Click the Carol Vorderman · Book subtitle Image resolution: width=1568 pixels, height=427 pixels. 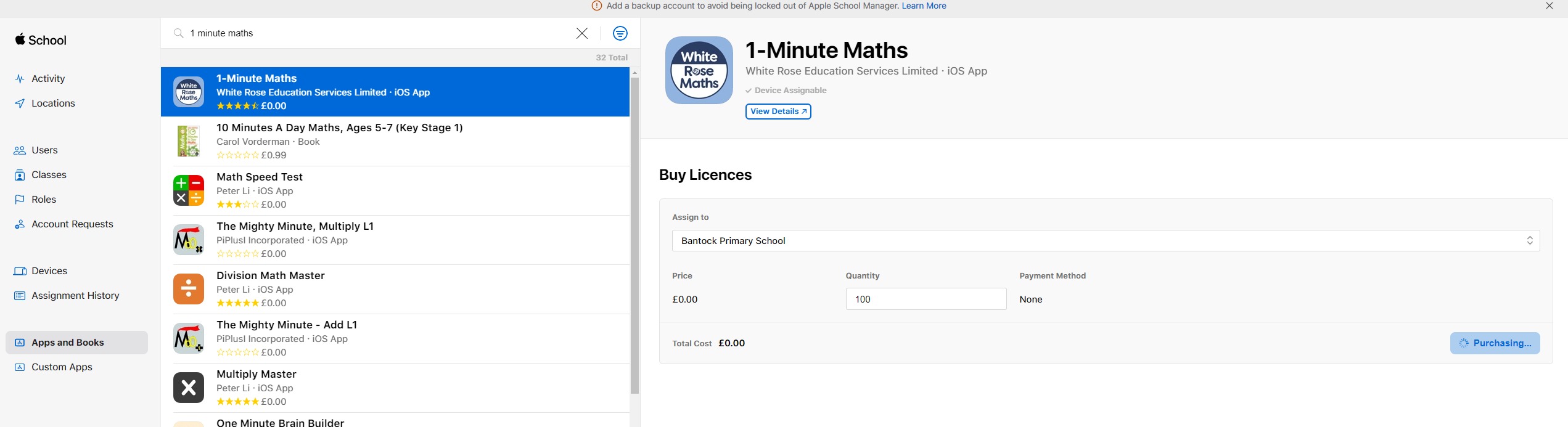tap(268, 142)
